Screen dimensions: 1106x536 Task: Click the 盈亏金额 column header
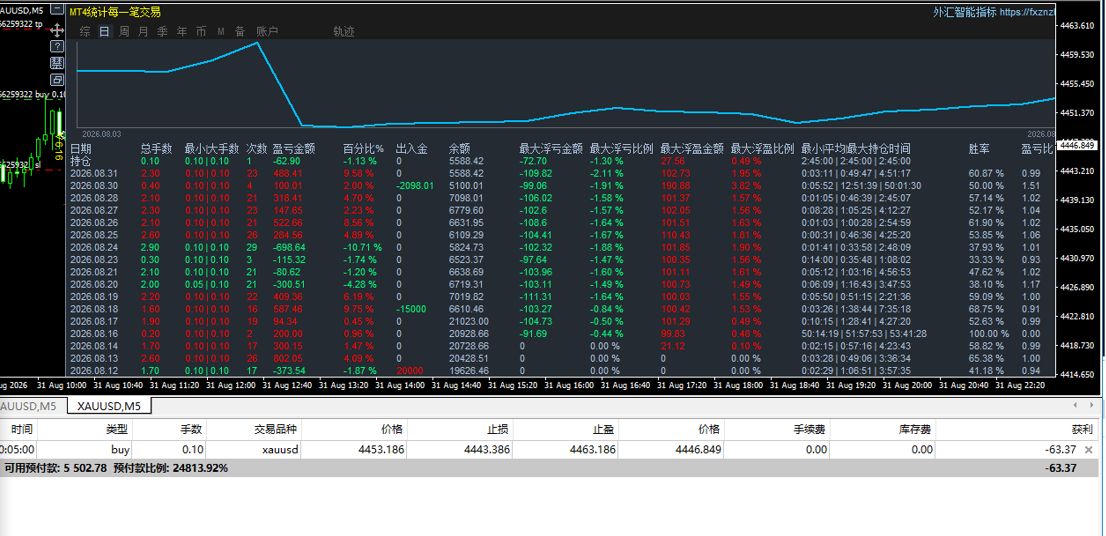point(293,149)
